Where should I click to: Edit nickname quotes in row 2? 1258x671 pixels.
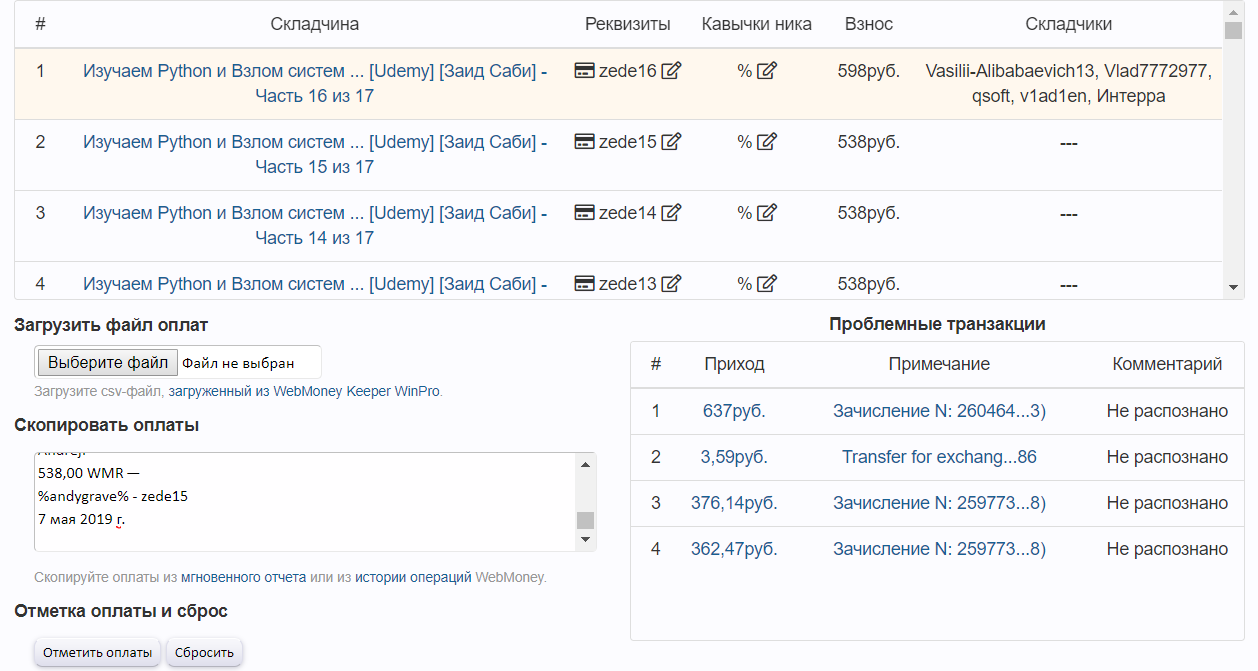tap(767, 142)
